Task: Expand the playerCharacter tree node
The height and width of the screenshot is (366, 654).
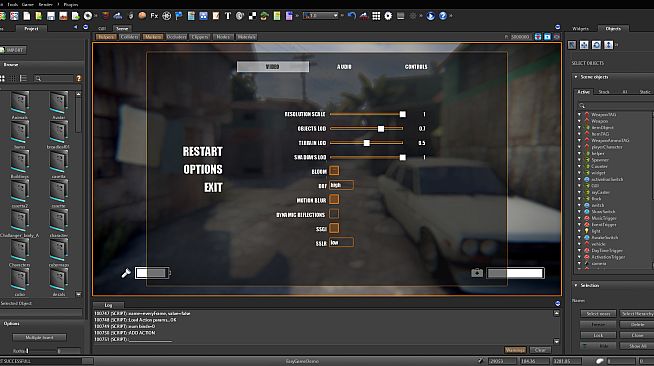Action: (579, 147)
